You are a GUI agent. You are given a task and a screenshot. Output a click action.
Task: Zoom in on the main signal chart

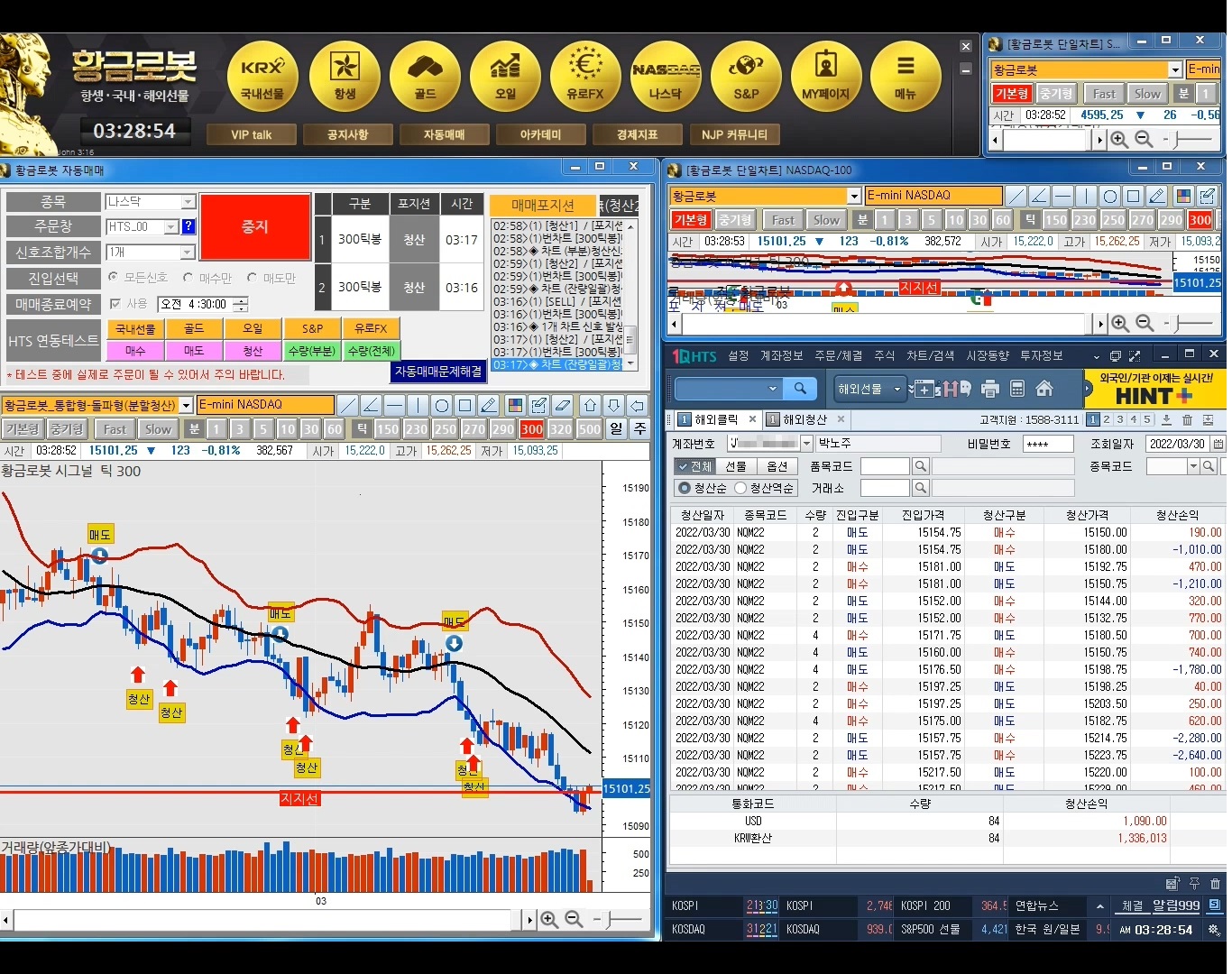[x=548, y=920]
